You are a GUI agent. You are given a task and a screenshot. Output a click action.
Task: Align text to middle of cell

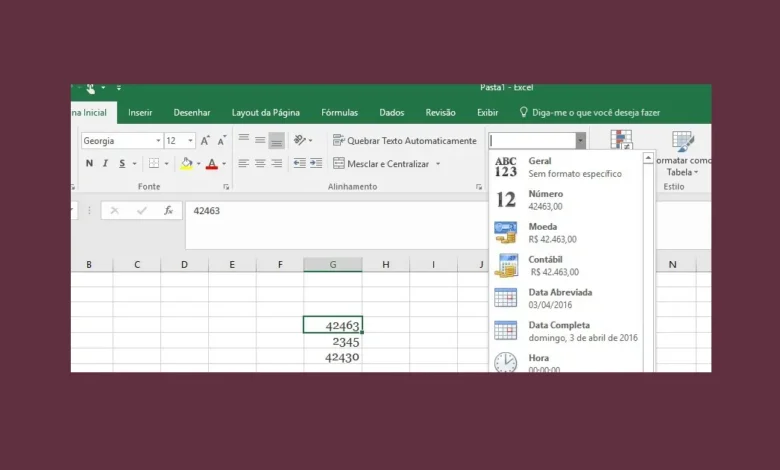pyautogui.click(x=260, y=140)
